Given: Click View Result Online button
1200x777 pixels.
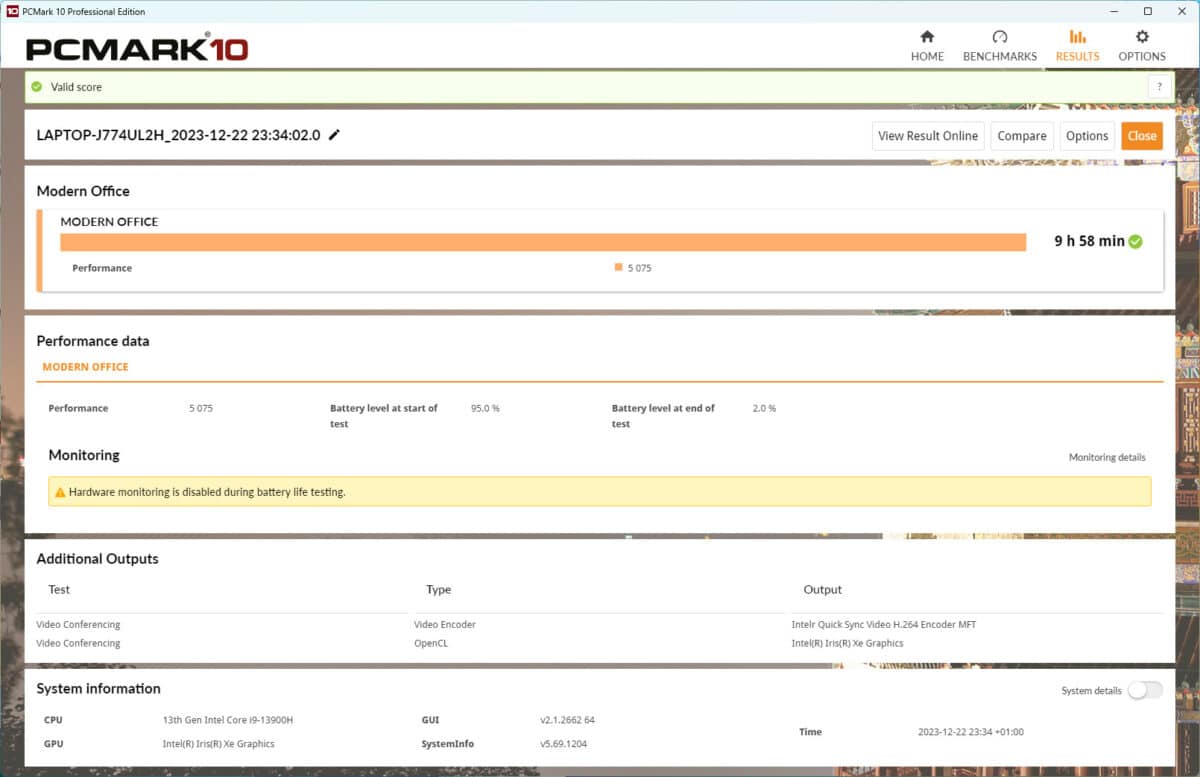Looking at the screenshot, I should click(x=928, y=136).
